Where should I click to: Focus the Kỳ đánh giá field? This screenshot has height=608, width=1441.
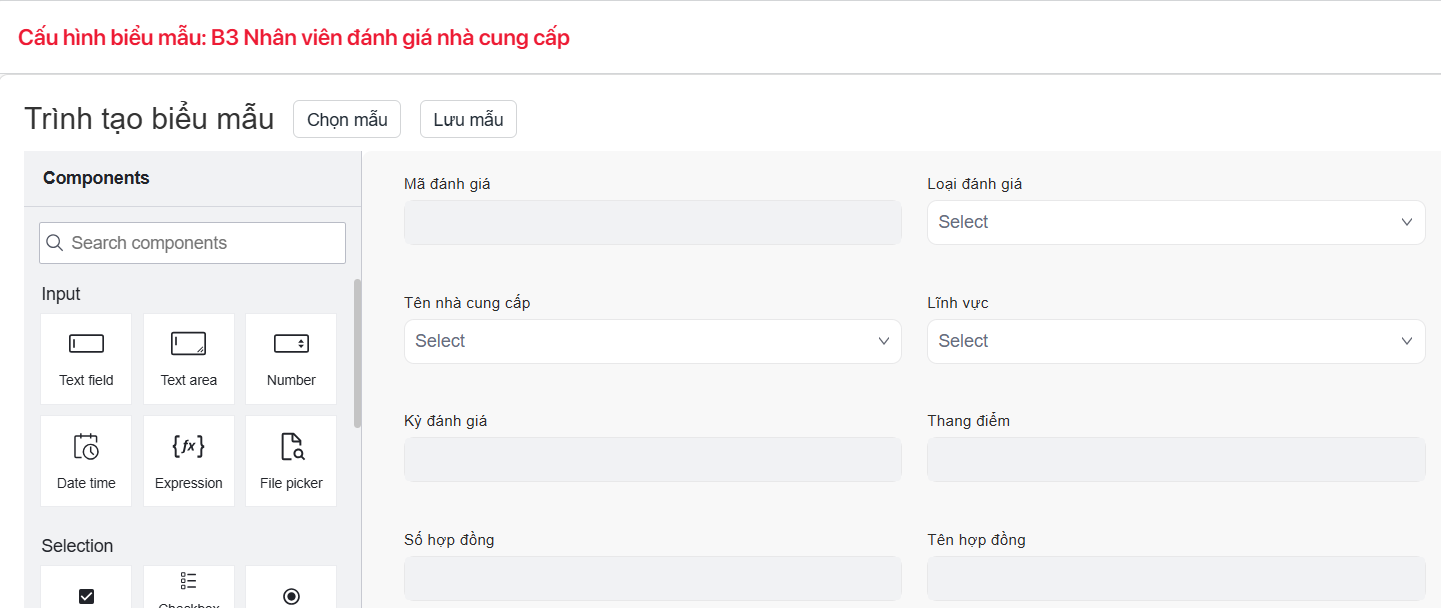[652, 459]
